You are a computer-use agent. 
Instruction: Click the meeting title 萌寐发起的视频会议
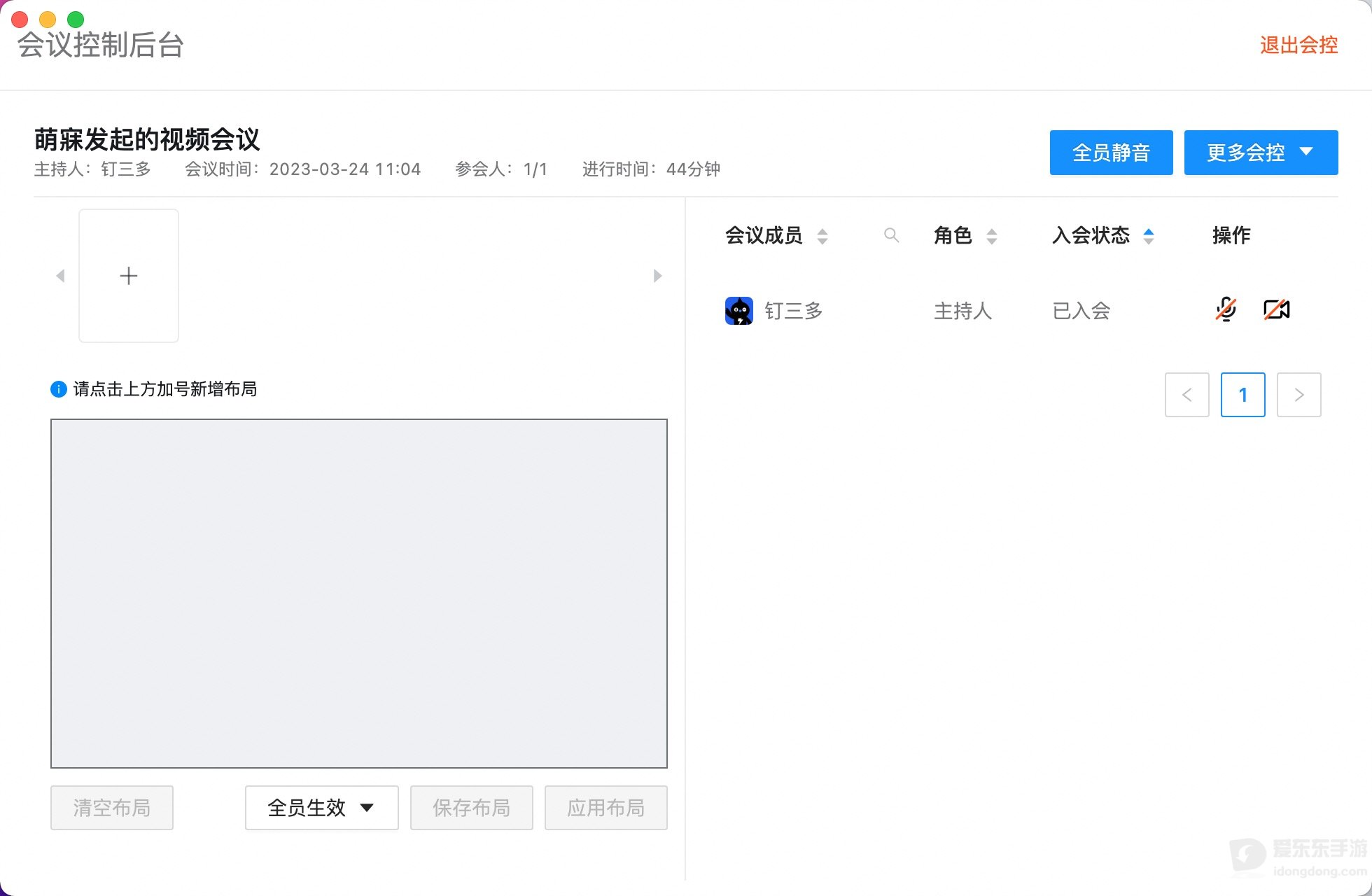coord(147,139)
